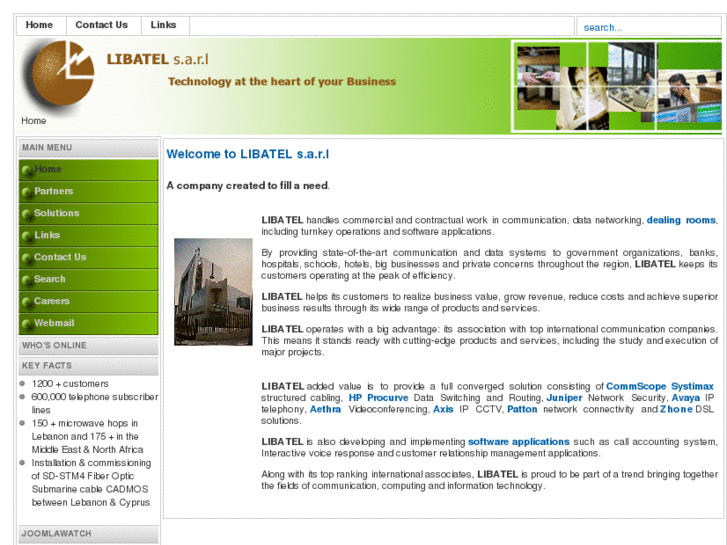
Task: Select Webmail in the main menu
Action: point(88,323)
